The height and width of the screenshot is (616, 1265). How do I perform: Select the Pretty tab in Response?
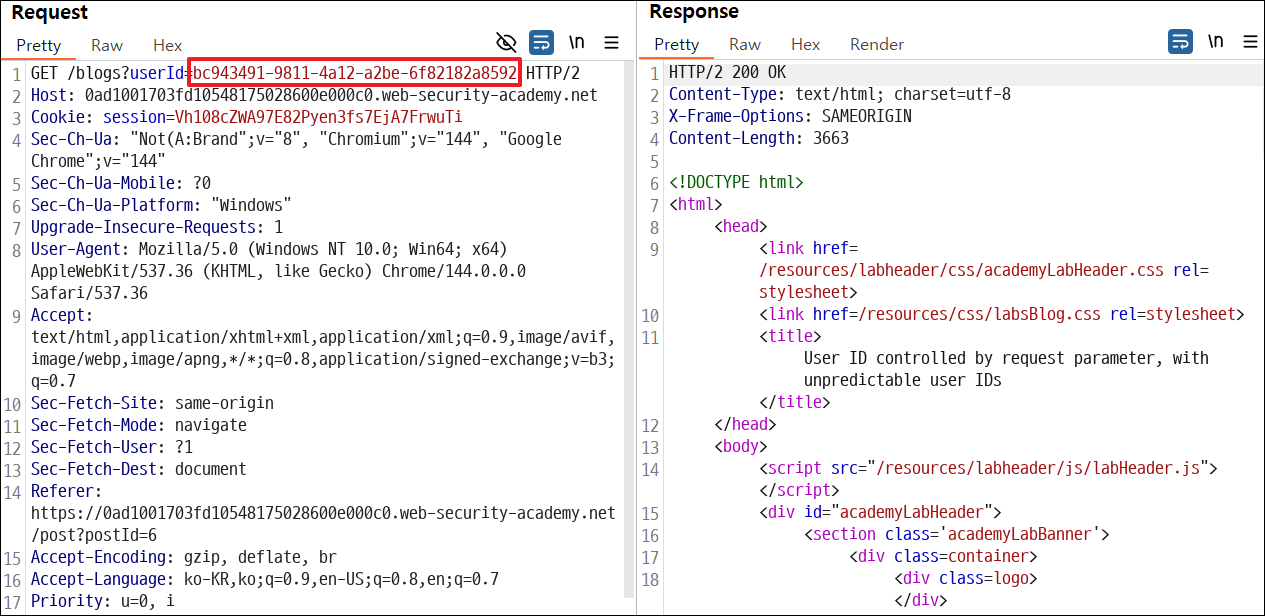click(x=677, y=44)
